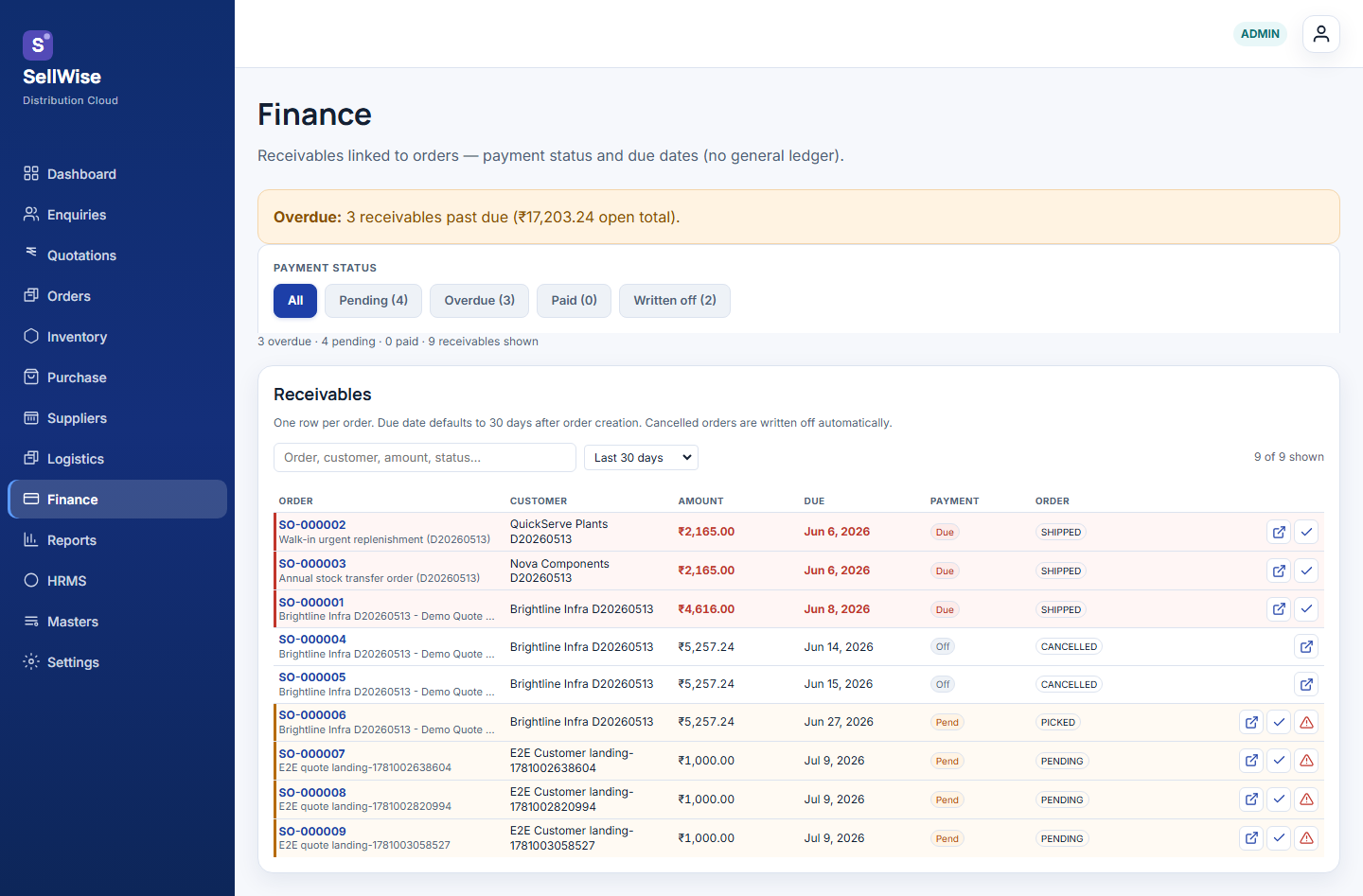This screenshot has width=1363, height=896.
Task: Click the ADMIN badge
Action: point(1260,34)
